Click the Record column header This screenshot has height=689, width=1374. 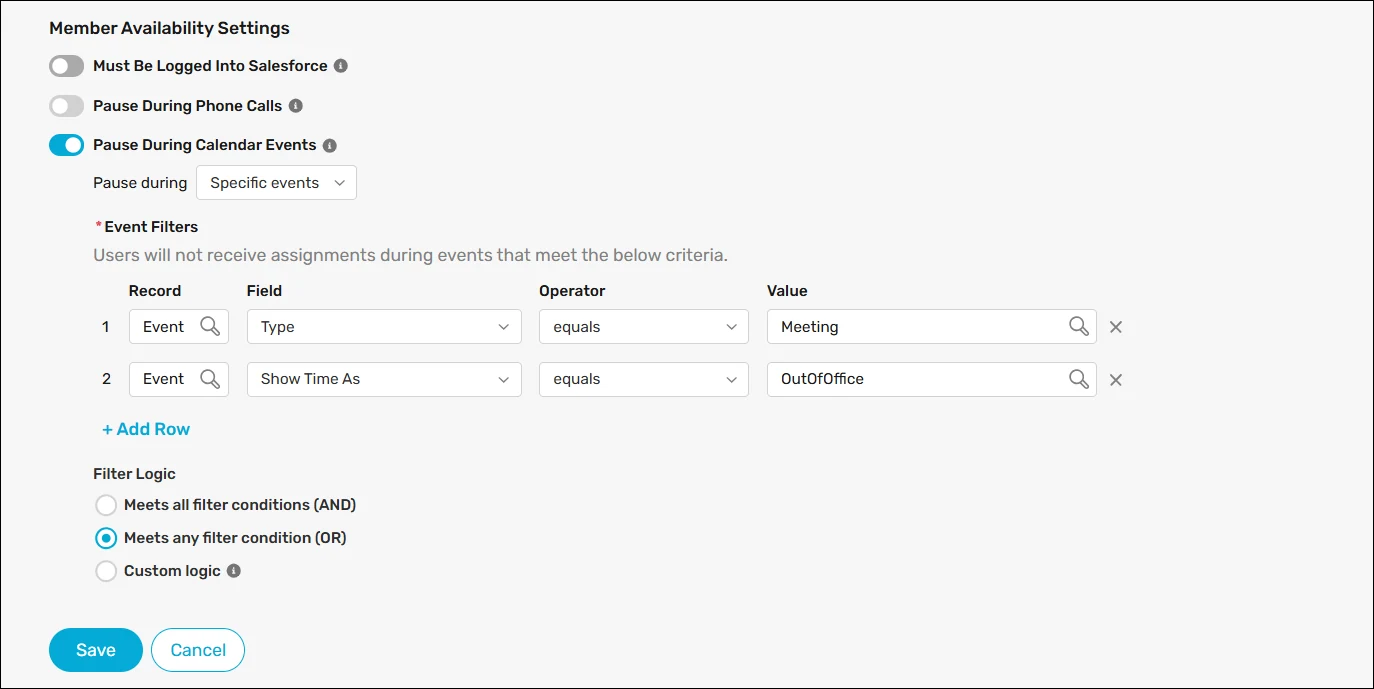click(x=155, y=291)
